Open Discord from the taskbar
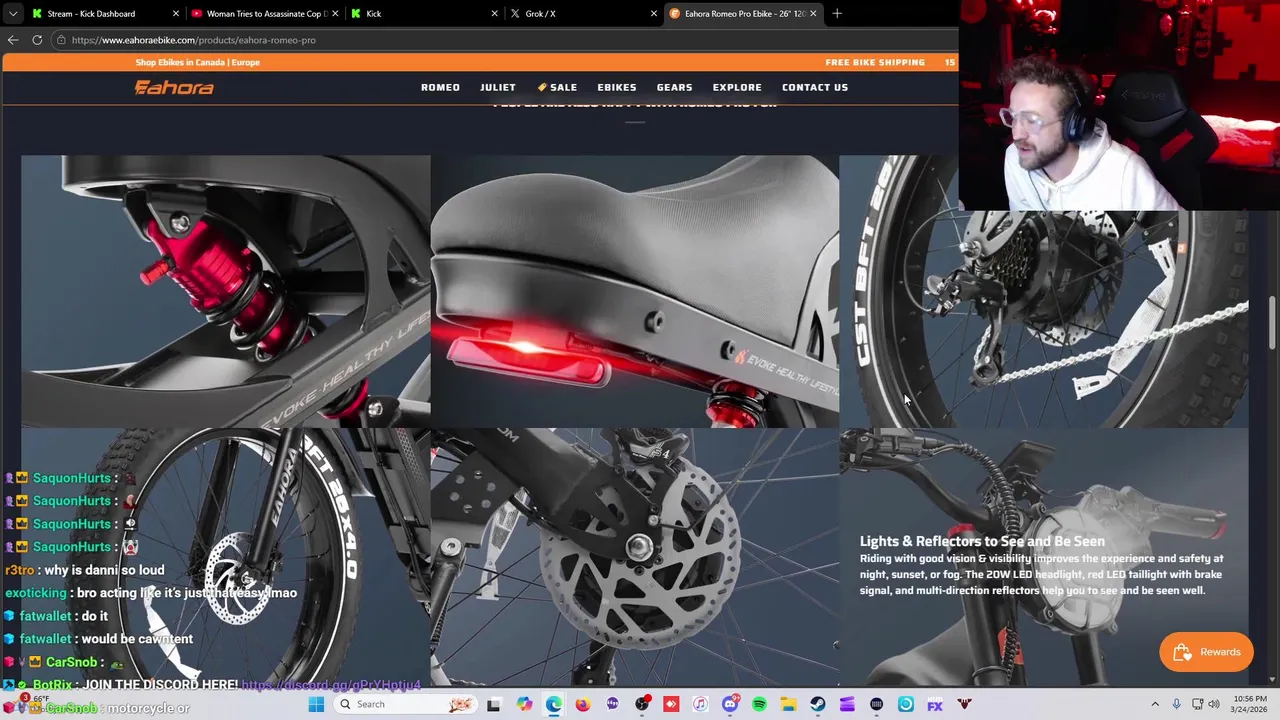 730,704
